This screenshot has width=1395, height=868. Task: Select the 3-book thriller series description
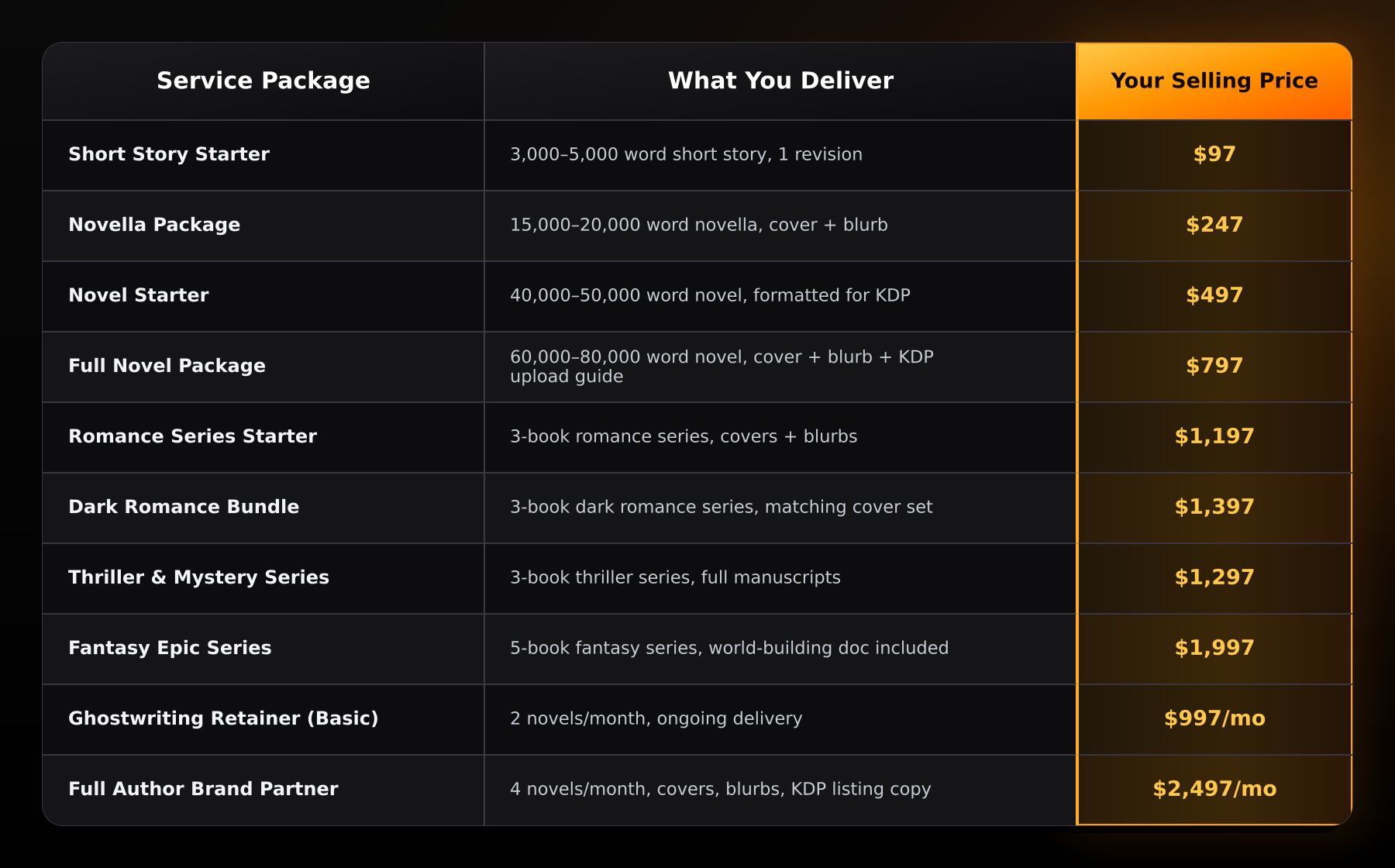pyautogui.click(x=675, y=577)
